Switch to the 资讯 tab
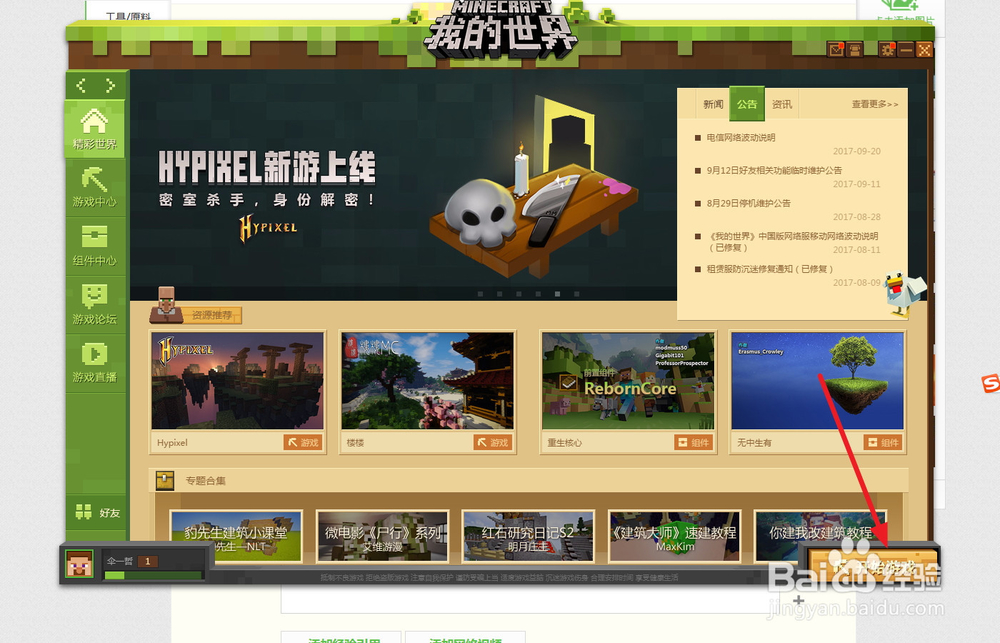The height and width of the screenshot is (643, 1000). tap(782, 104)
